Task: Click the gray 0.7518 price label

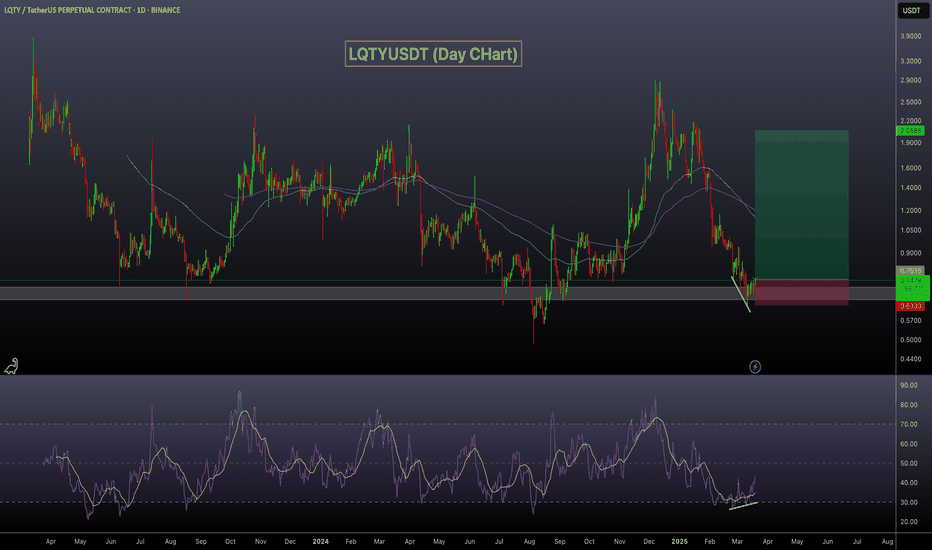Action: tap(910, 271)
